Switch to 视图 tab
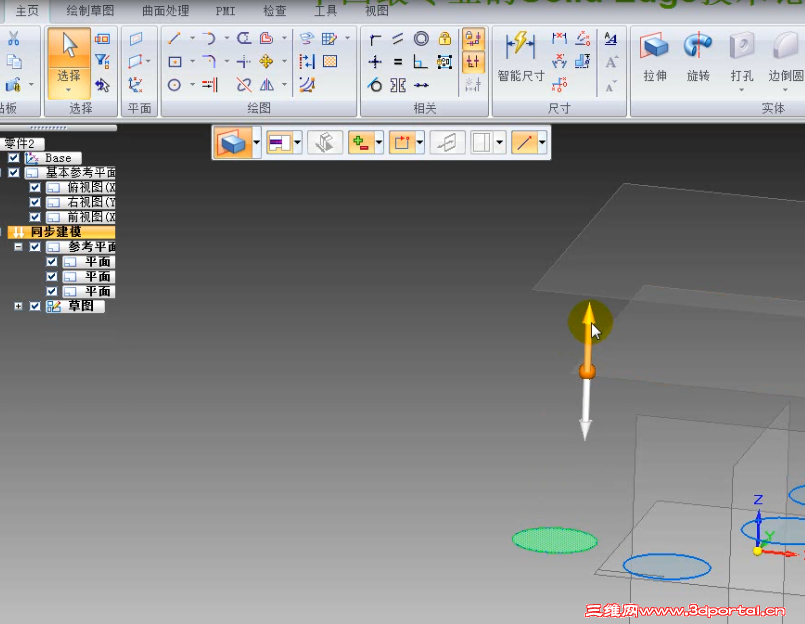The image size is (805, 624). [x=376, y=11]
